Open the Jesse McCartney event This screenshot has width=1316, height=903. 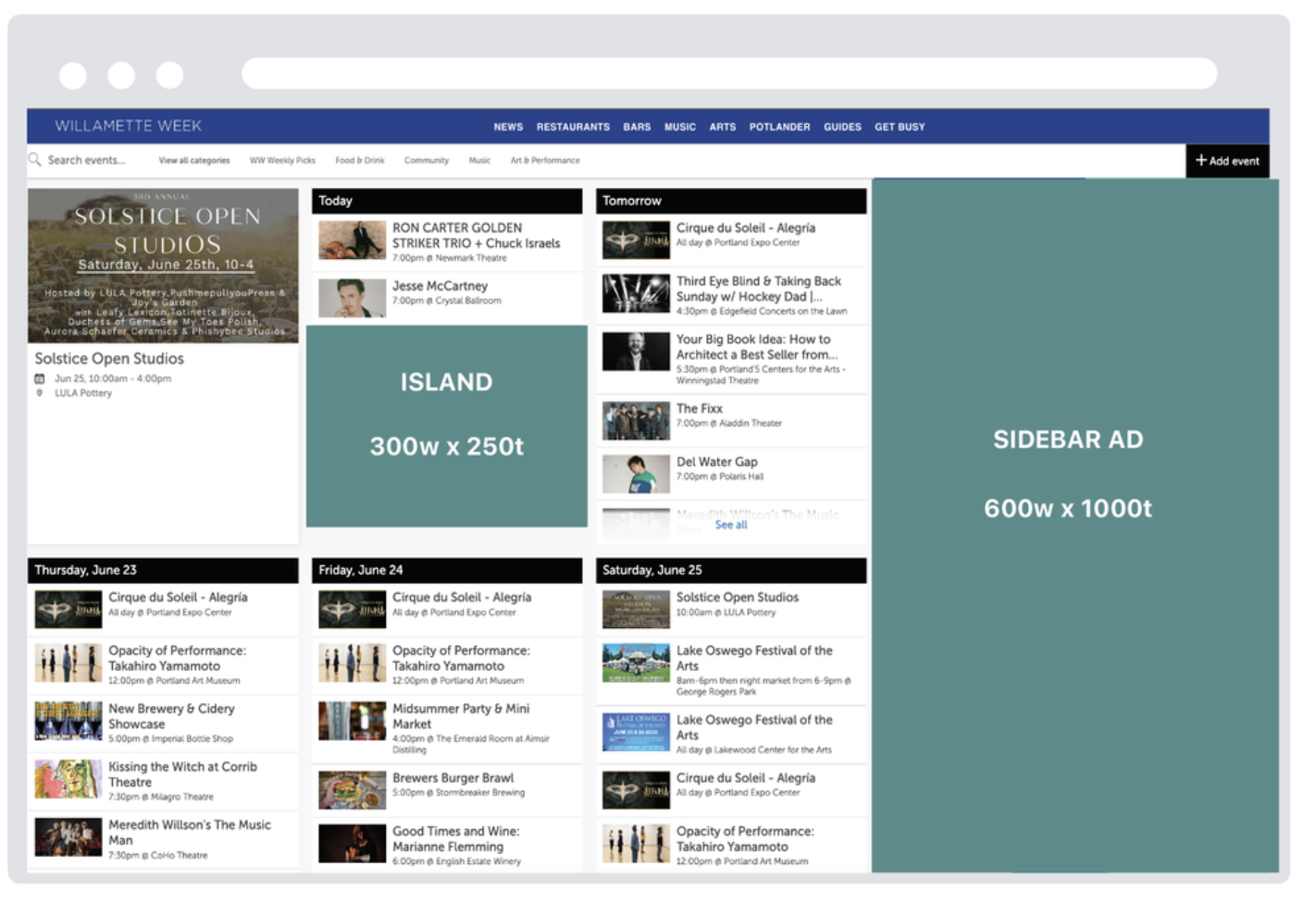tap(440, 287)
